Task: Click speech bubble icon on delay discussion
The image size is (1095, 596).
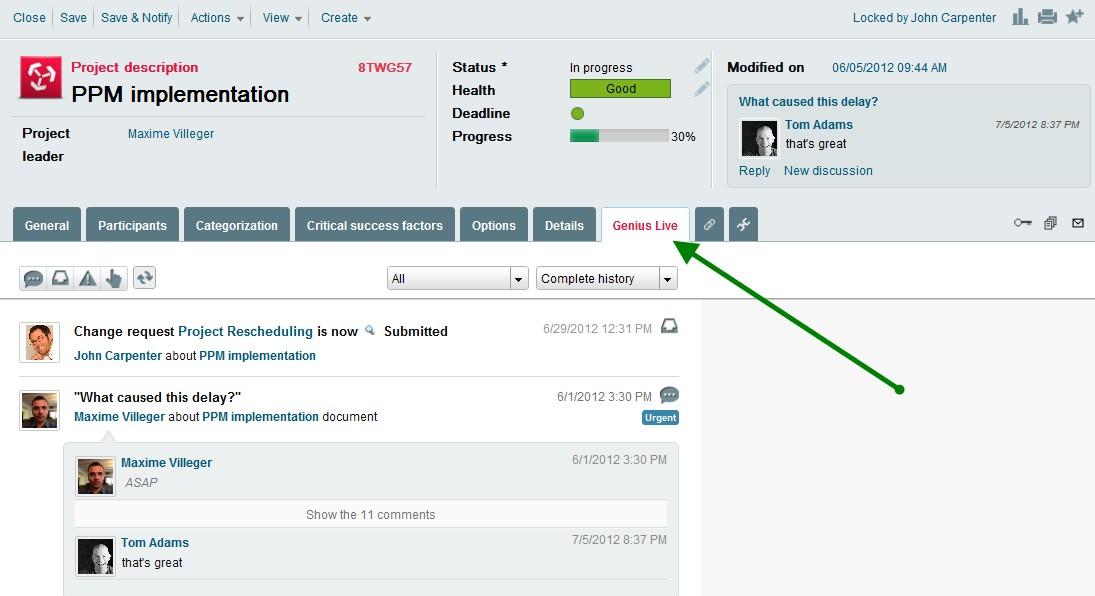Action: tap(669, 395)
